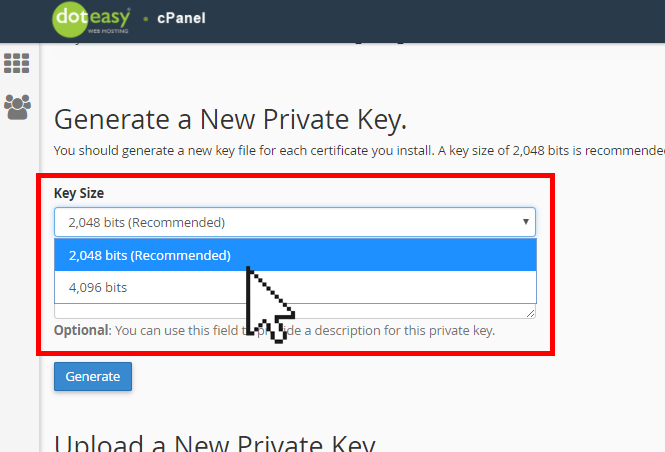Click the Key Size field label
Image resolution: width=665 pixels, height=452 pixels.
pos(79,193)
